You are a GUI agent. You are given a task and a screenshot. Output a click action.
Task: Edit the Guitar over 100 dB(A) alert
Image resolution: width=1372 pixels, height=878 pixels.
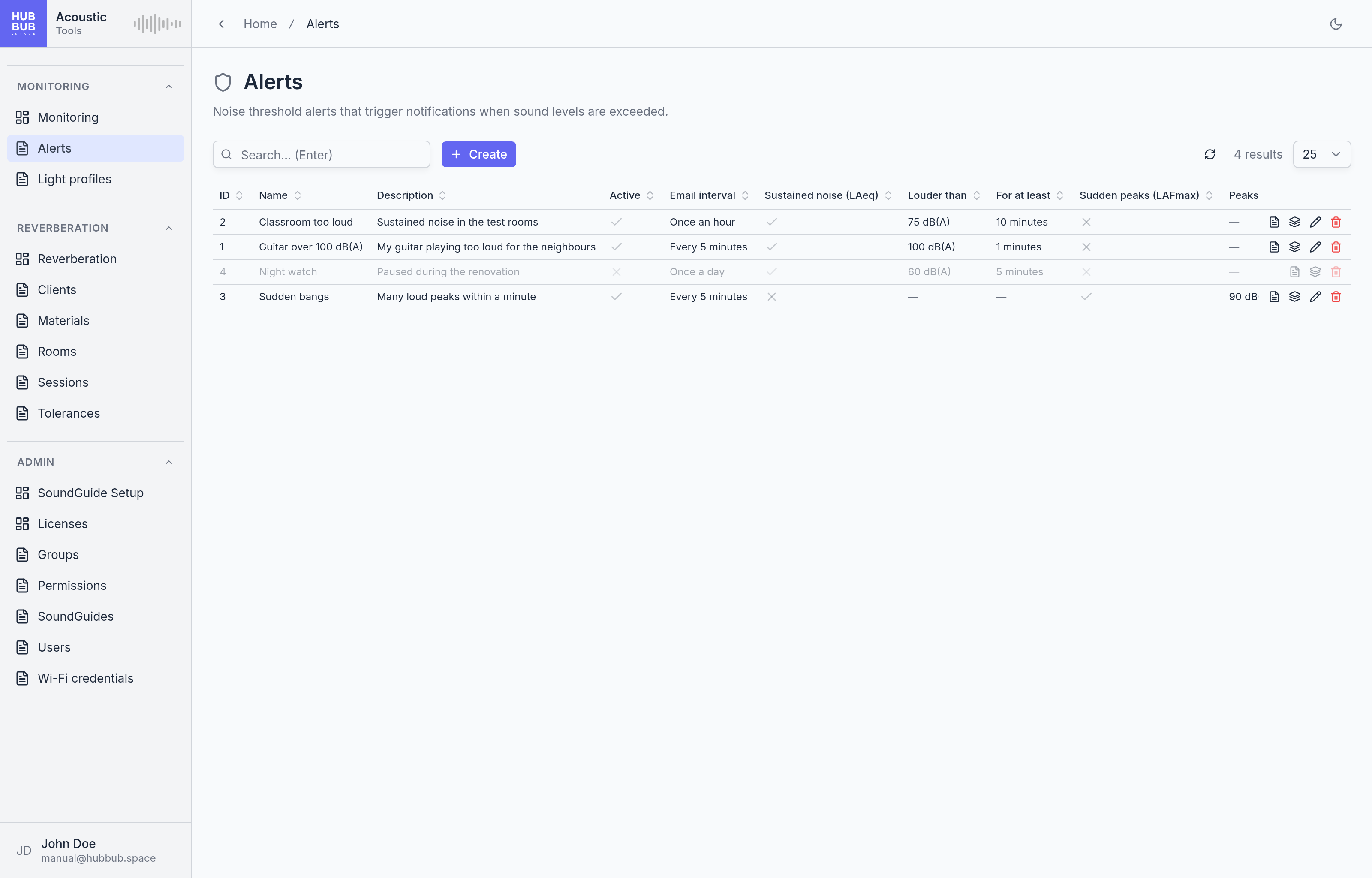click(1315, 247)
